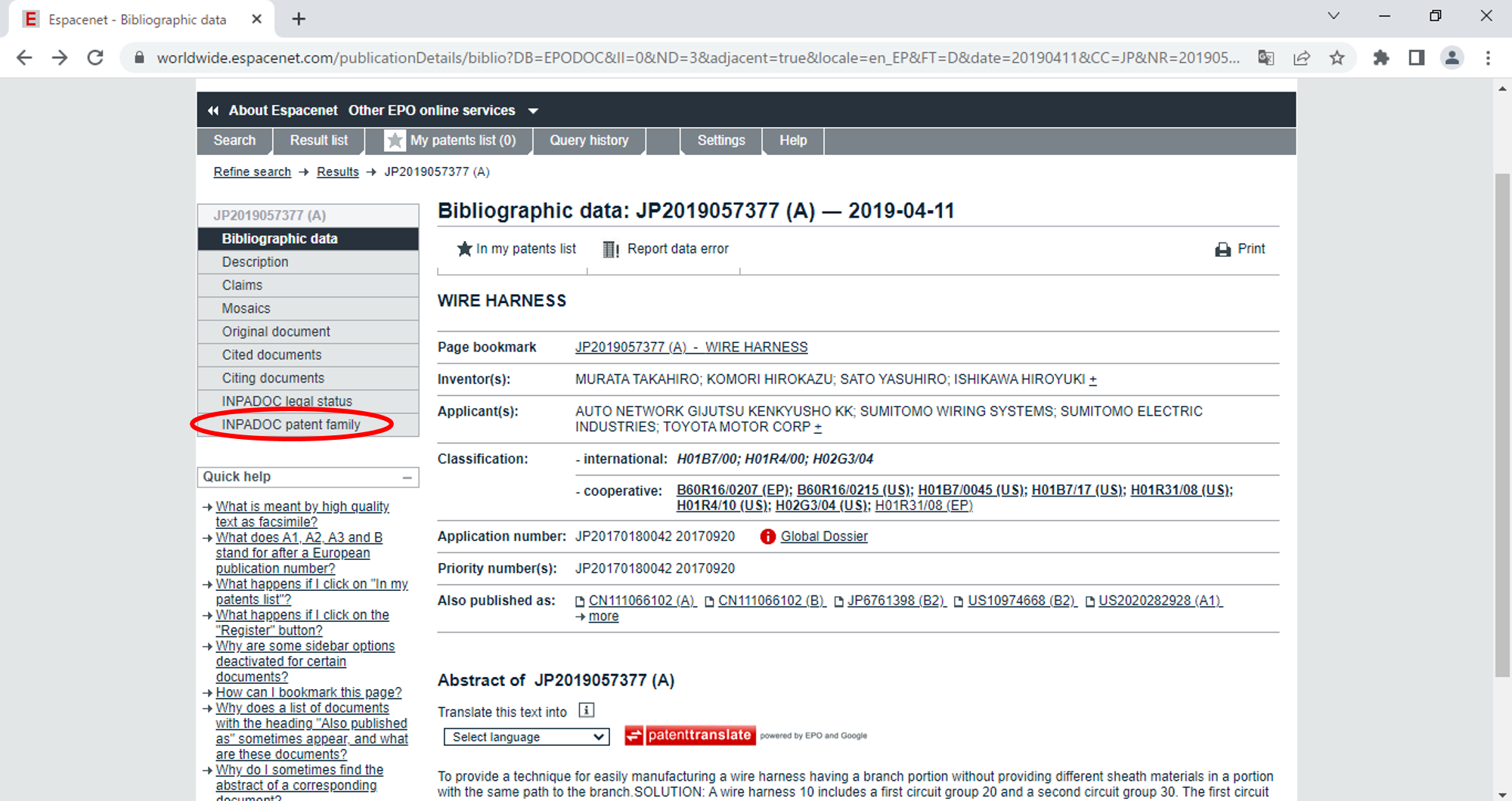Click the browser address bar URL
This screenshot has width=1512, height=801.
click(x=697, y=57)
